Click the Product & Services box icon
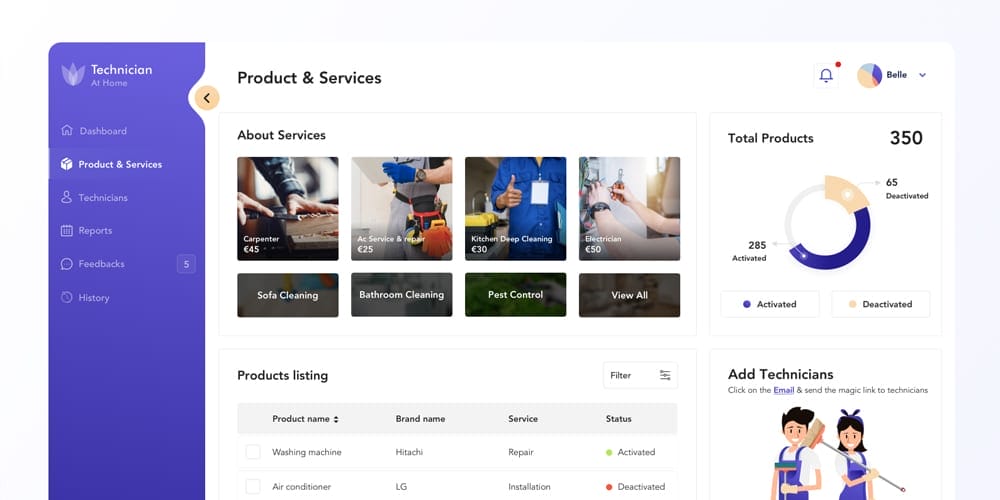1000x500 pixels. coord(66,164)
